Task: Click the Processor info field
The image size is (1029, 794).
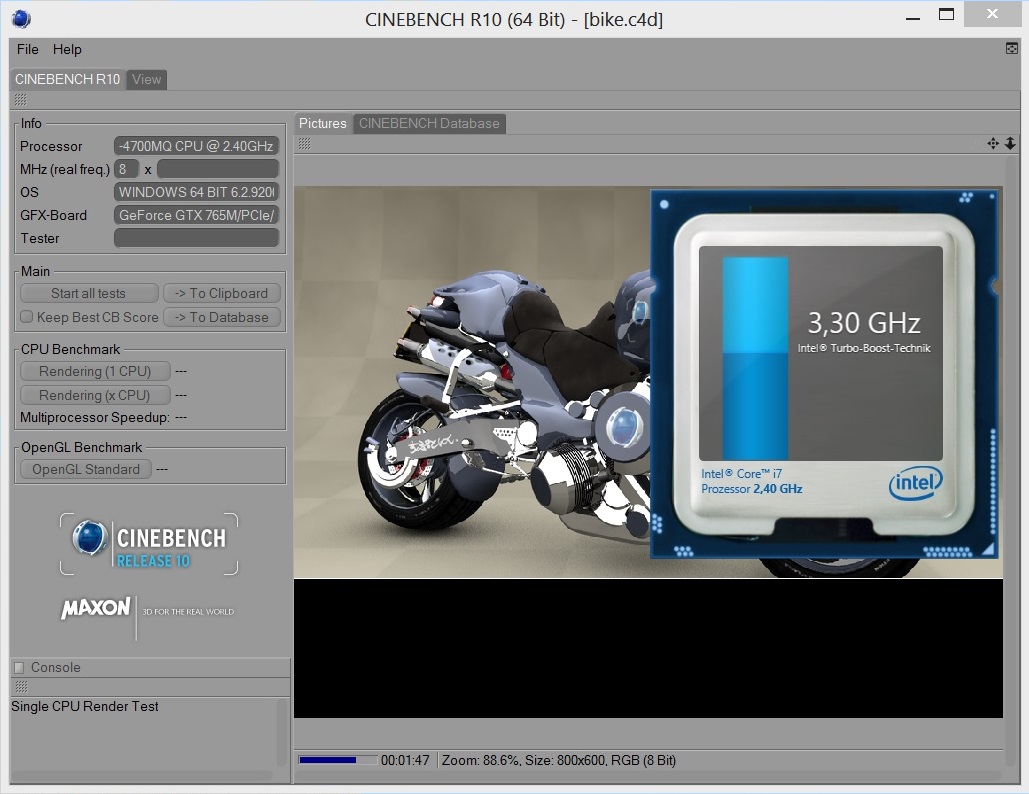Action: point(196,146)
